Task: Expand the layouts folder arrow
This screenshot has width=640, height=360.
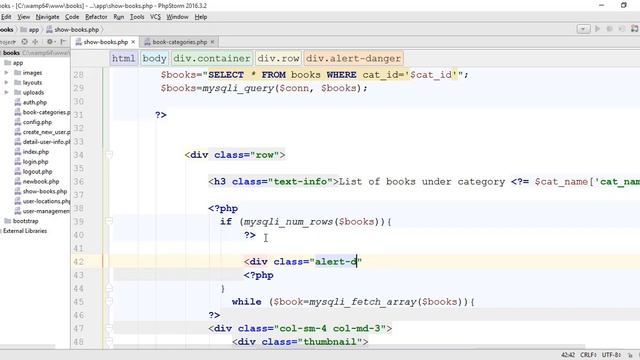Action: 6,82
